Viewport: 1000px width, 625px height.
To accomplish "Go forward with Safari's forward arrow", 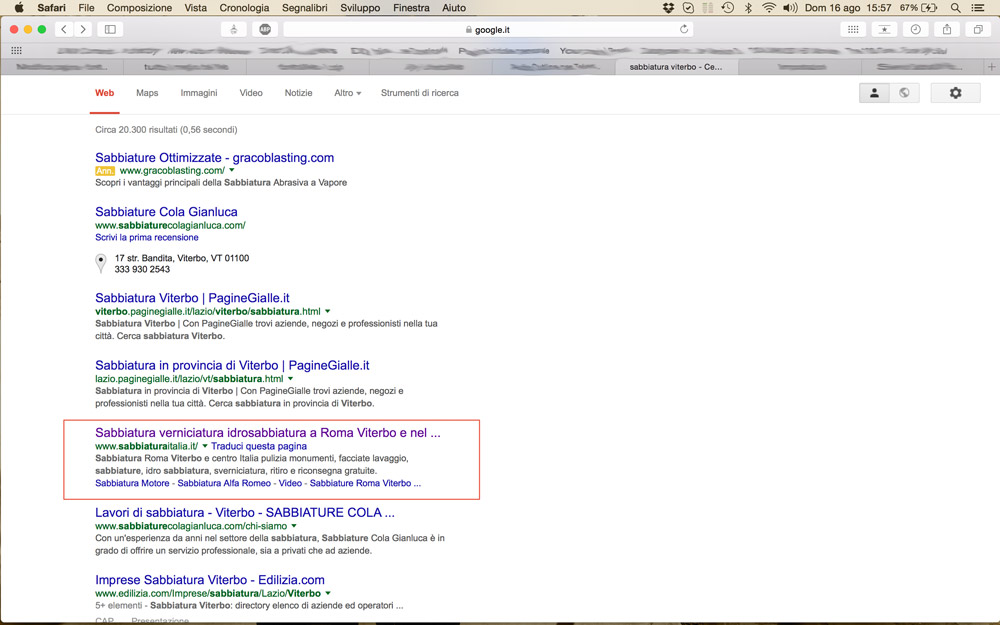I will (83, 29).
